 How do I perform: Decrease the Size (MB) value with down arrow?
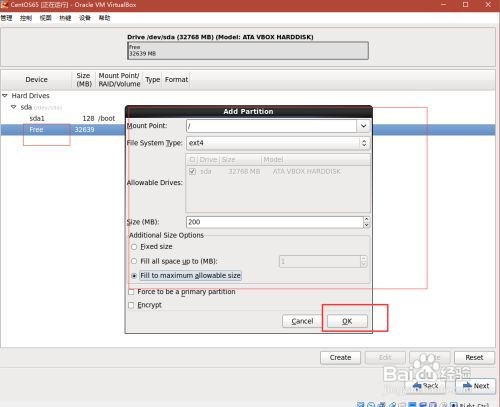click(x=366, y=225)
